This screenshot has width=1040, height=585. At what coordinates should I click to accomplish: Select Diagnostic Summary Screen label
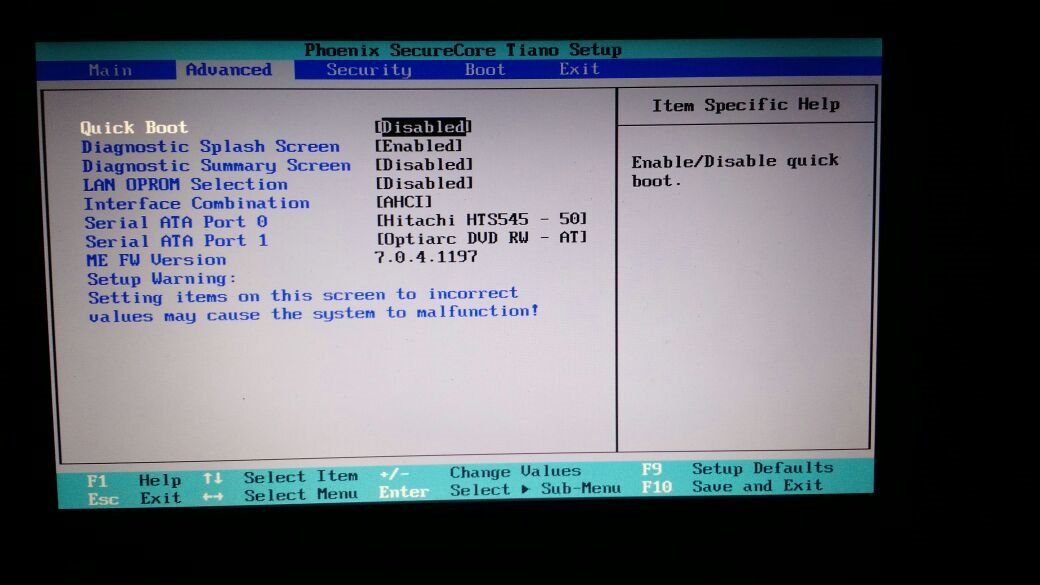pos(216,165)
